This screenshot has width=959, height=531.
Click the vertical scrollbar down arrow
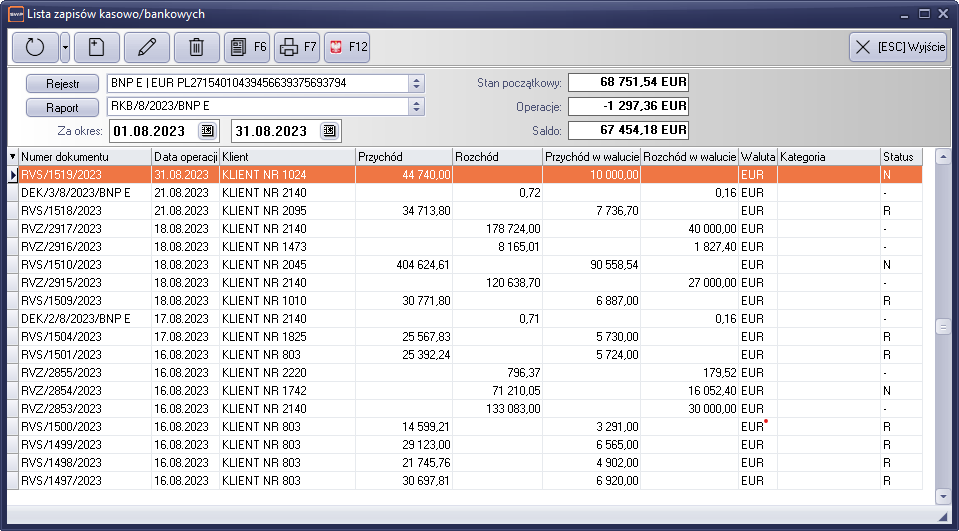click(x=942, y=496)
